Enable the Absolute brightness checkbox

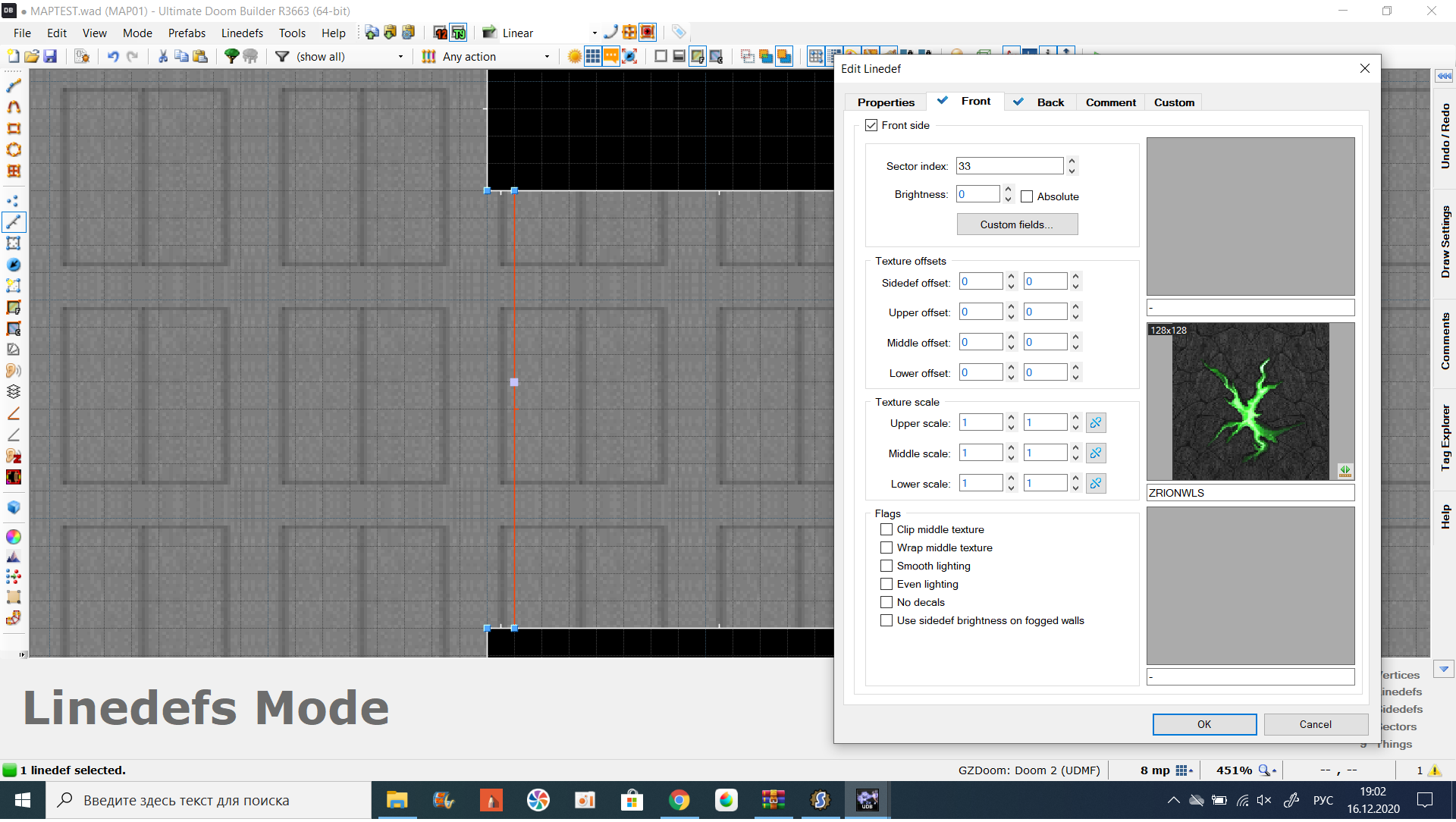click(x=1027, y=197)
